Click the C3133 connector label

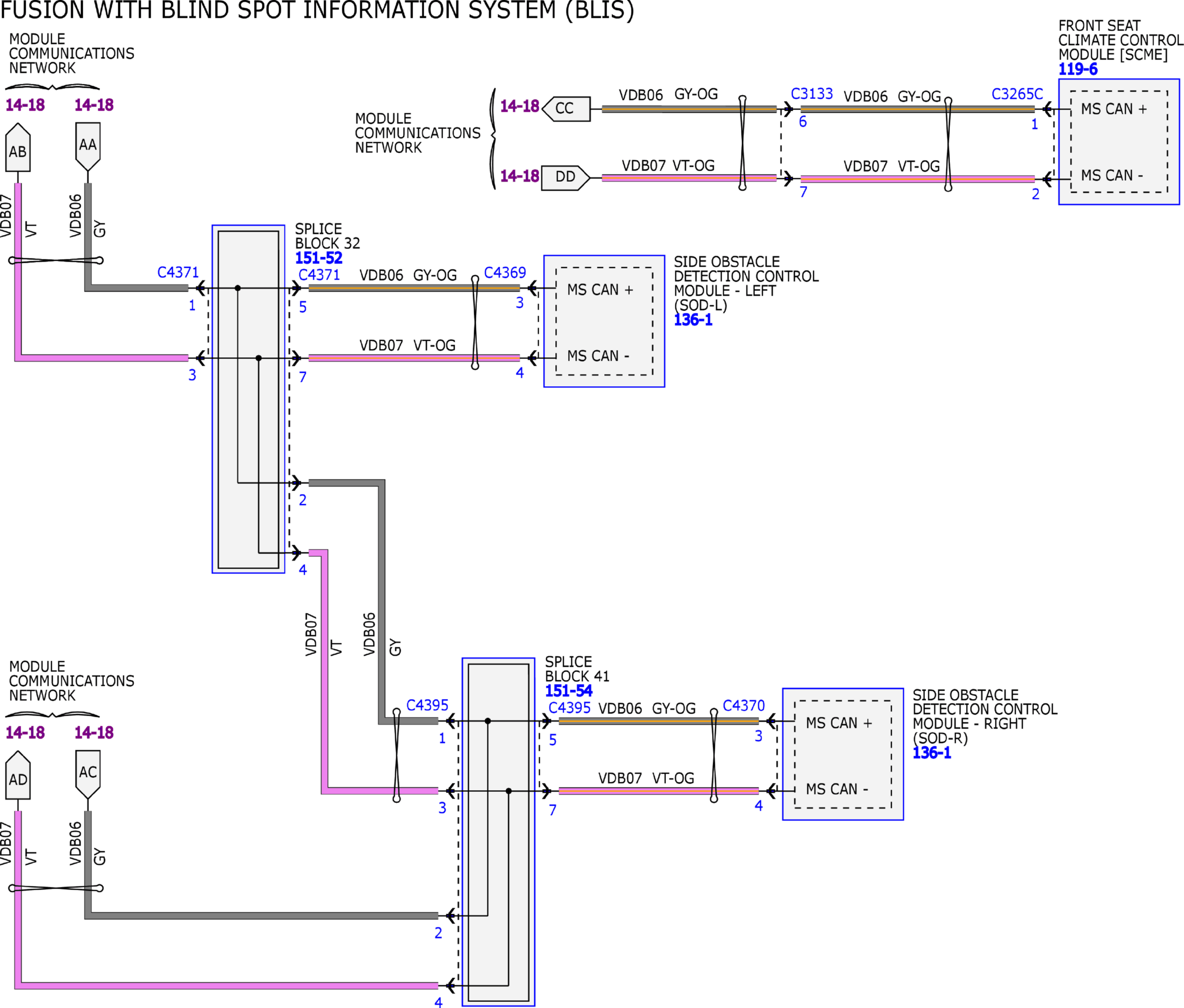[812, 94]
